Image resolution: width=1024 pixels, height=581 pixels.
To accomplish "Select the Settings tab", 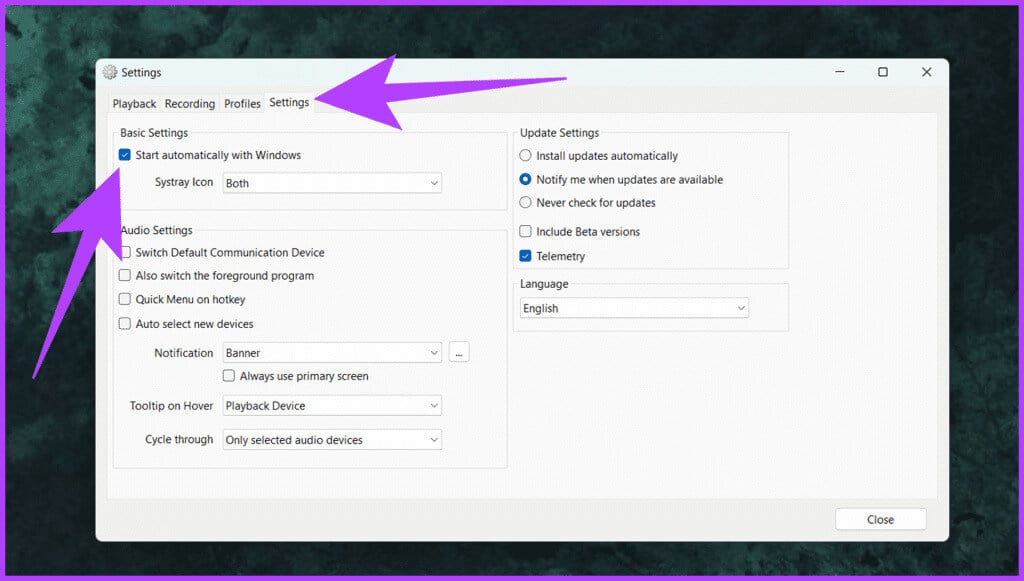I will tap(289, 102).
